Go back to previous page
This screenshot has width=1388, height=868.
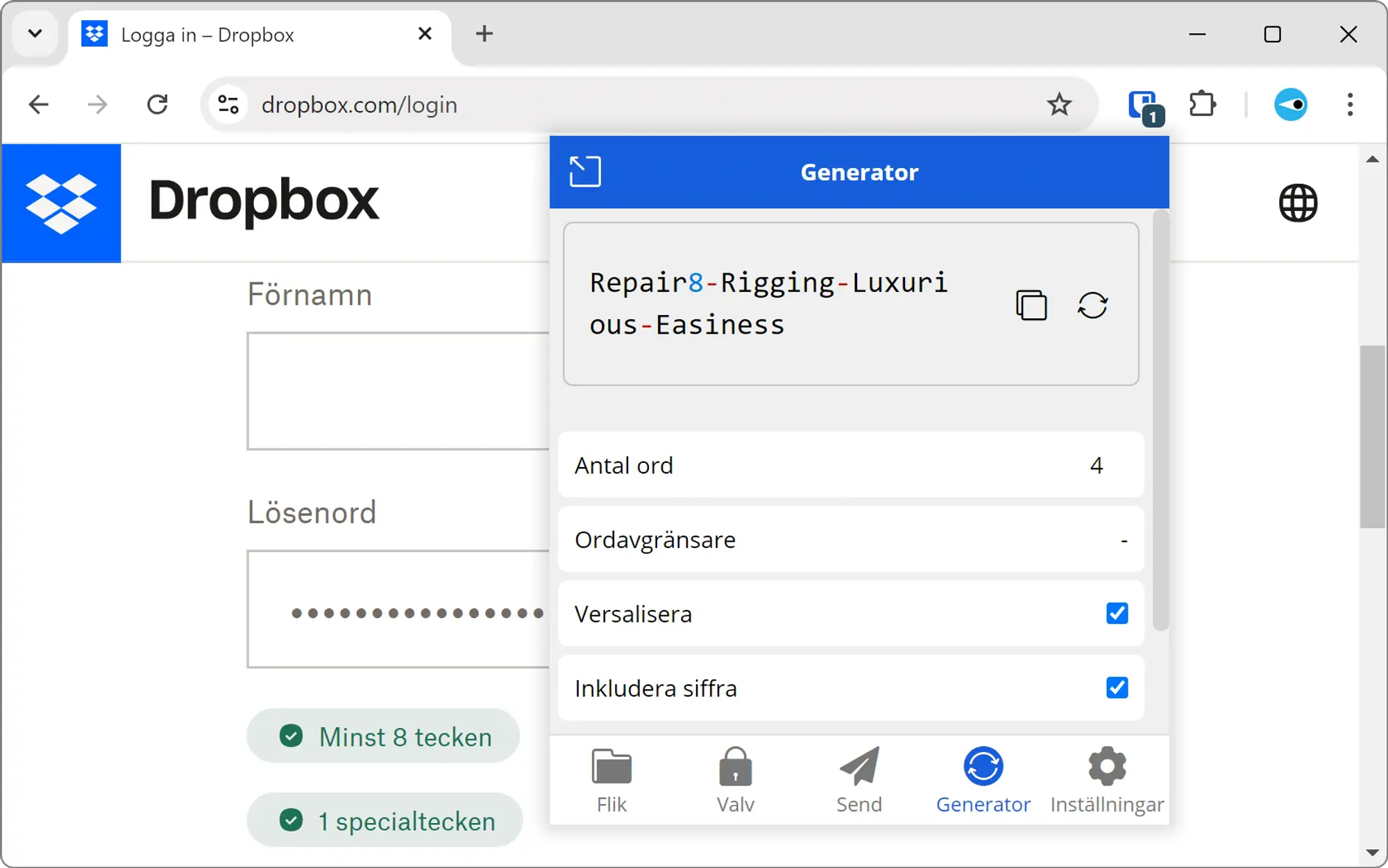pyautogui.click(x=39, y=105)
